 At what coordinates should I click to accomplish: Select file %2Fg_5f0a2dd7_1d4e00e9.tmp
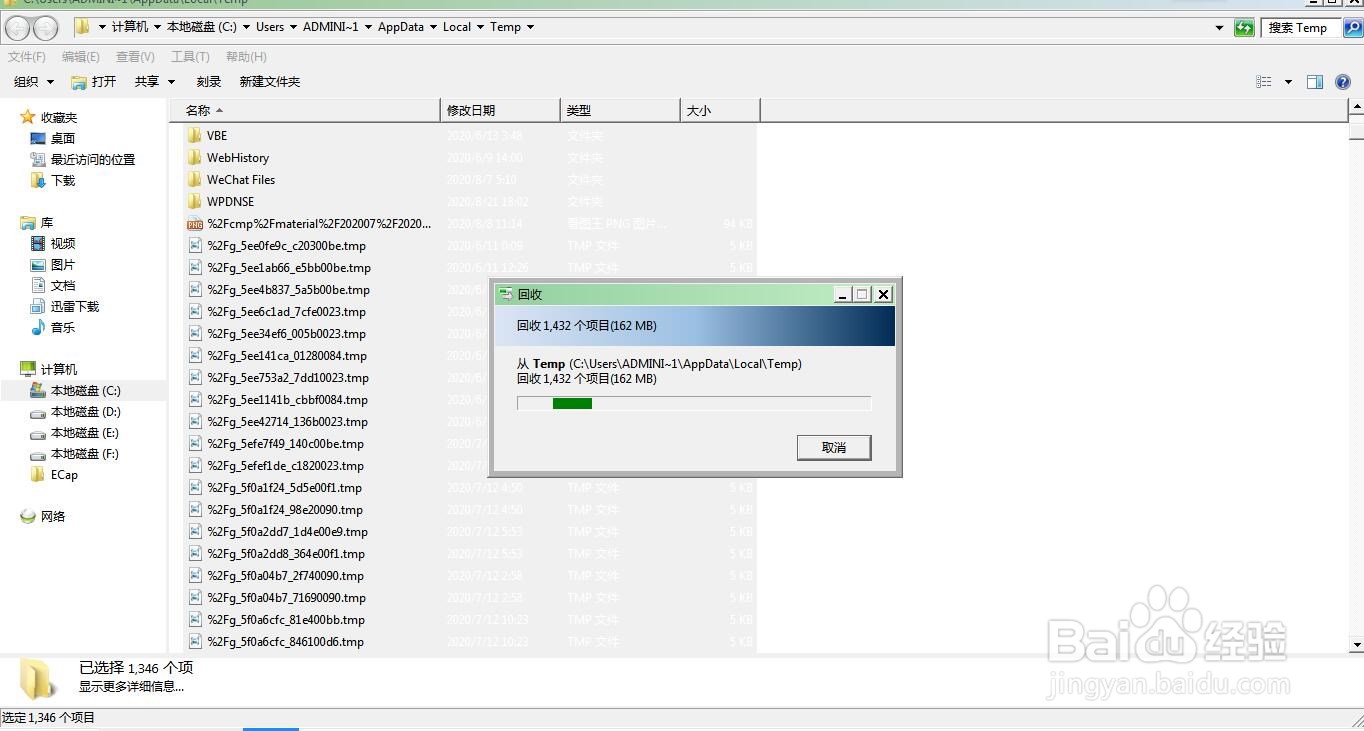pyautogui.click(x=287, y=532)
